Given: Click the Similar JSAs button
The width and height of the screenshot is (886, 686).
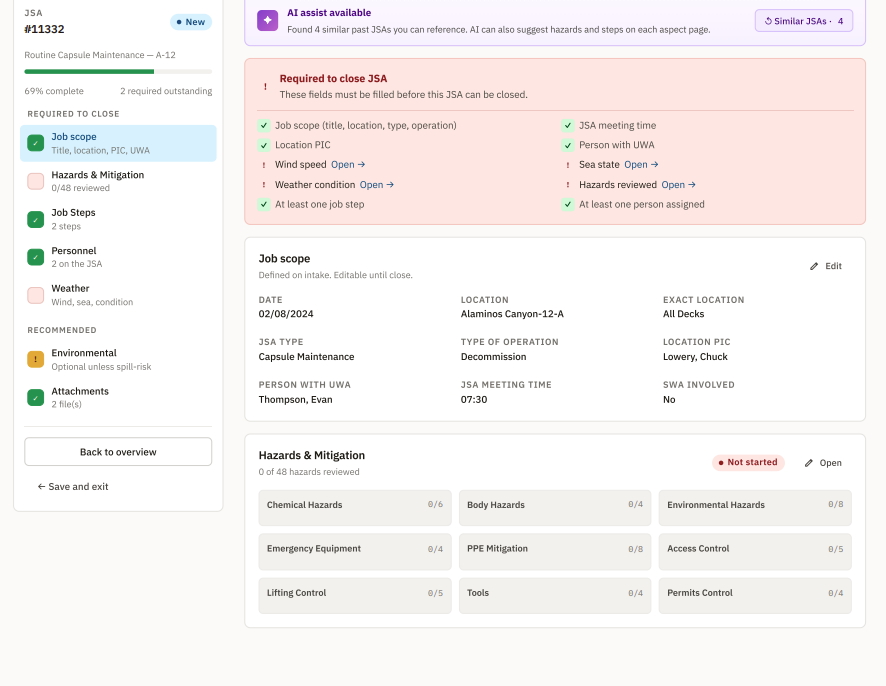Looking at the screenshot, I should (804, 21).
